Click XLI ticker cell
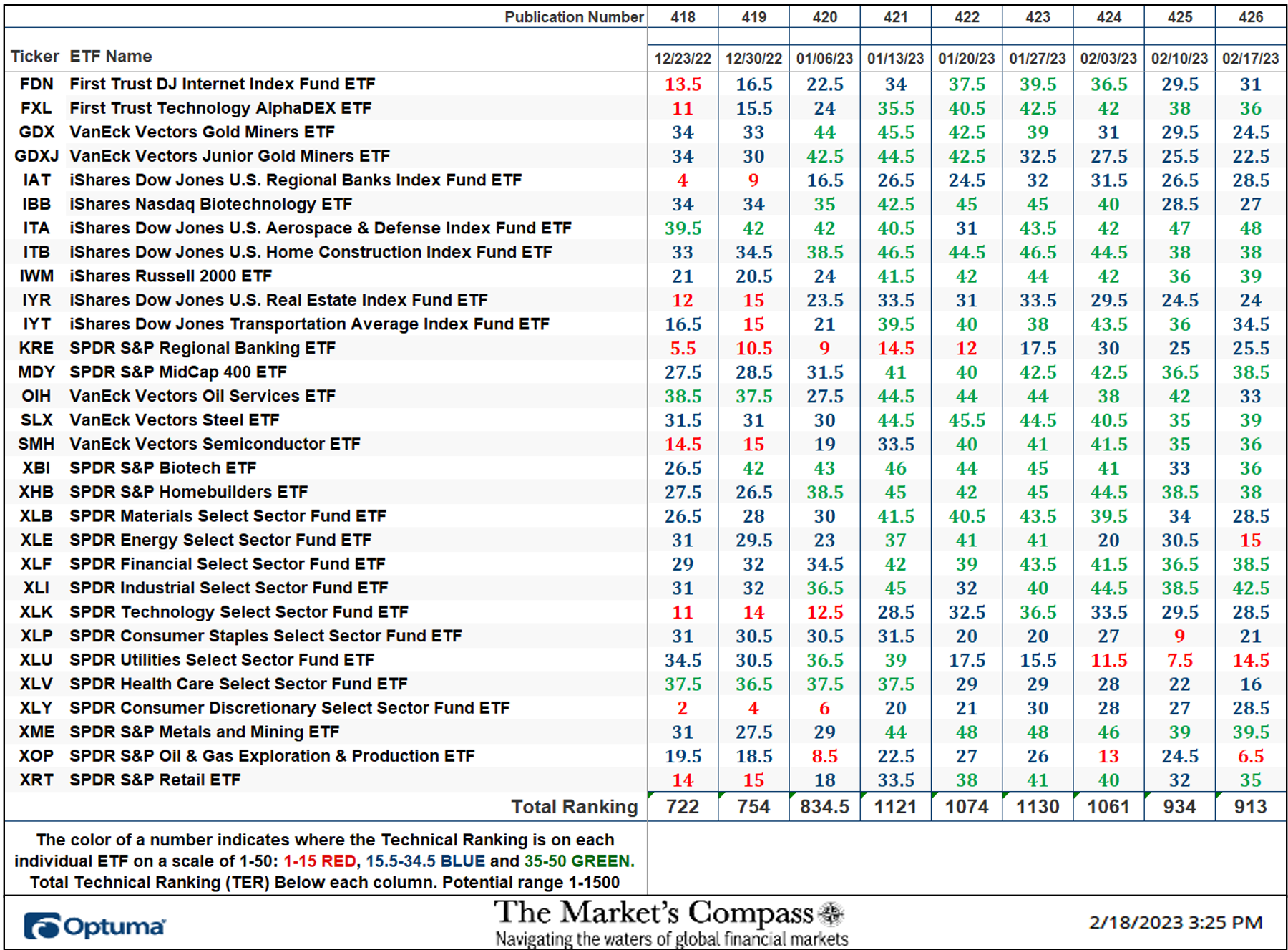The height and width of the screenshot is (950, 1288). coord(36,588)
